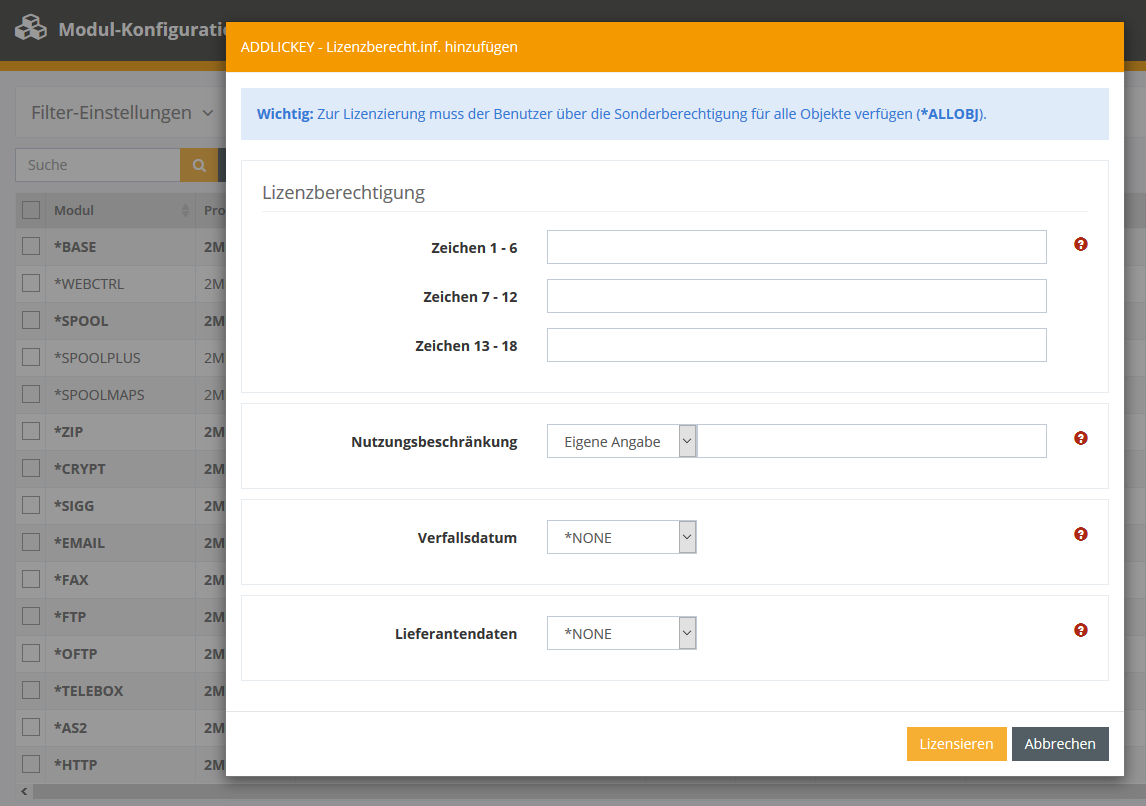Image resolution: width=1146 pixels, height=806 pixels.
Task: Expand the Filter-Einstellungen panel
Action: tap(122, 113)
